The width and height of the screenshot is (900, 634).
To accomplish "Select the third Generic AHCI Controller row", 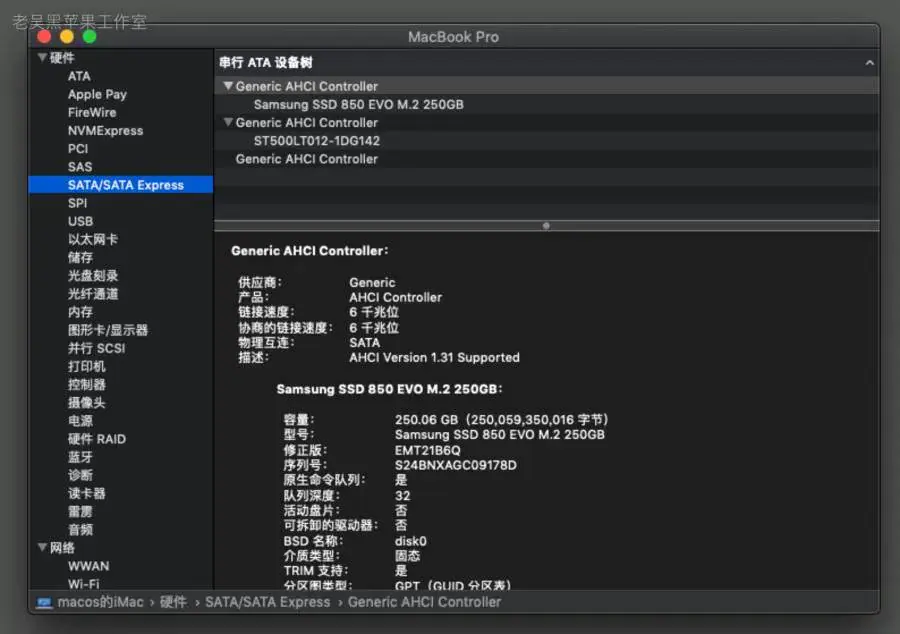I will point(546,159).
